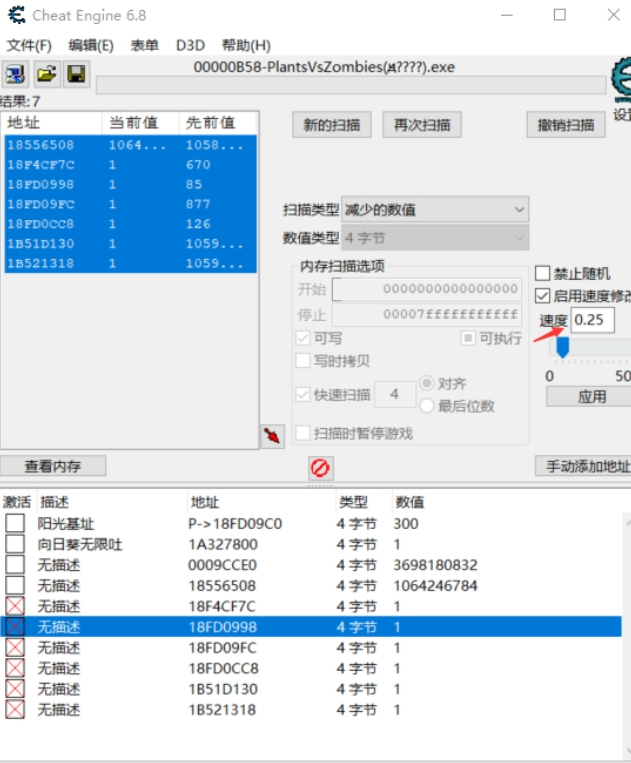Toggle the 快速扫描 checkbox
The image size is (631, 763).
pos(303,395)
